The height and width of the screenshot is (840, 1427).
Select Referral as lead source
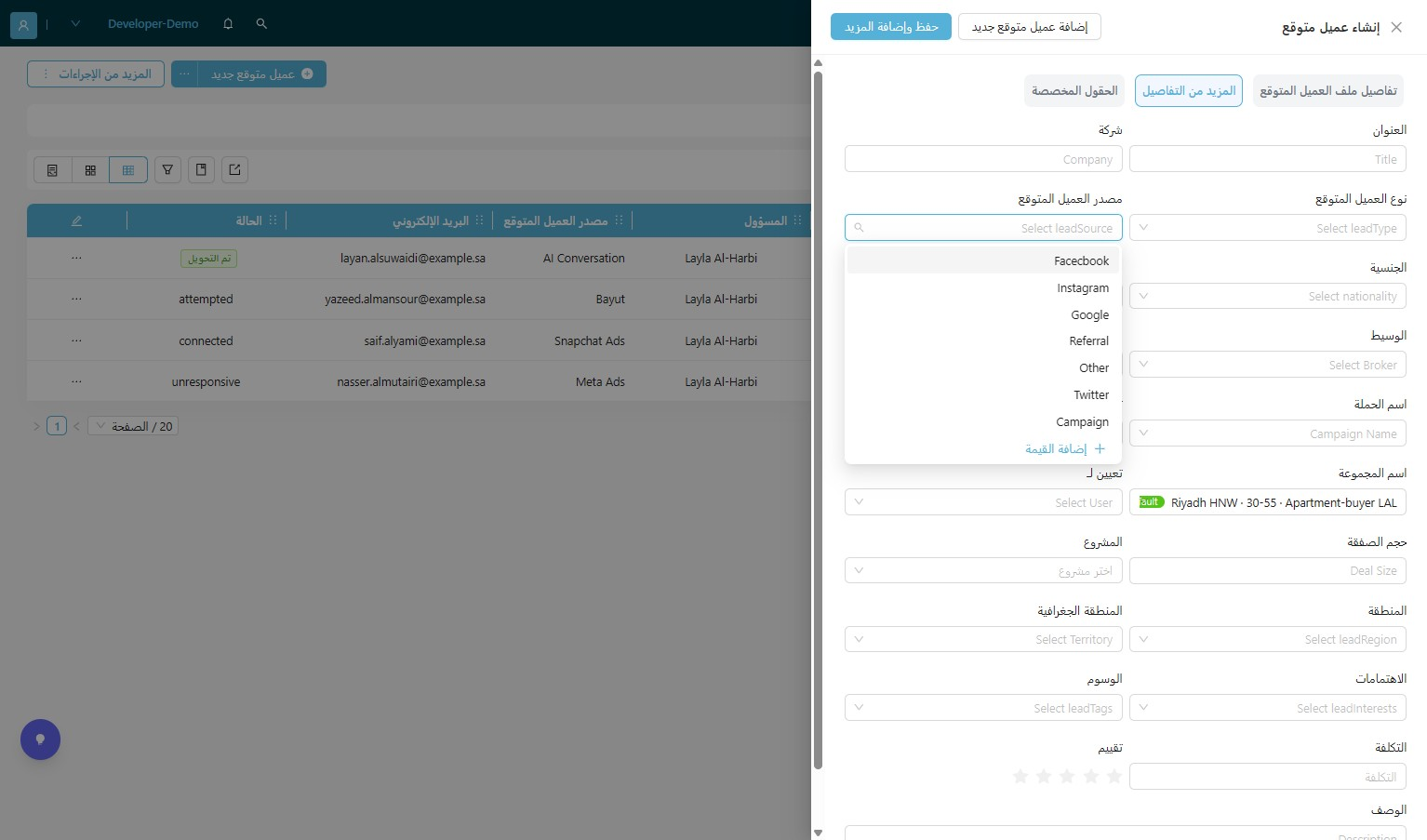point(983,341)
